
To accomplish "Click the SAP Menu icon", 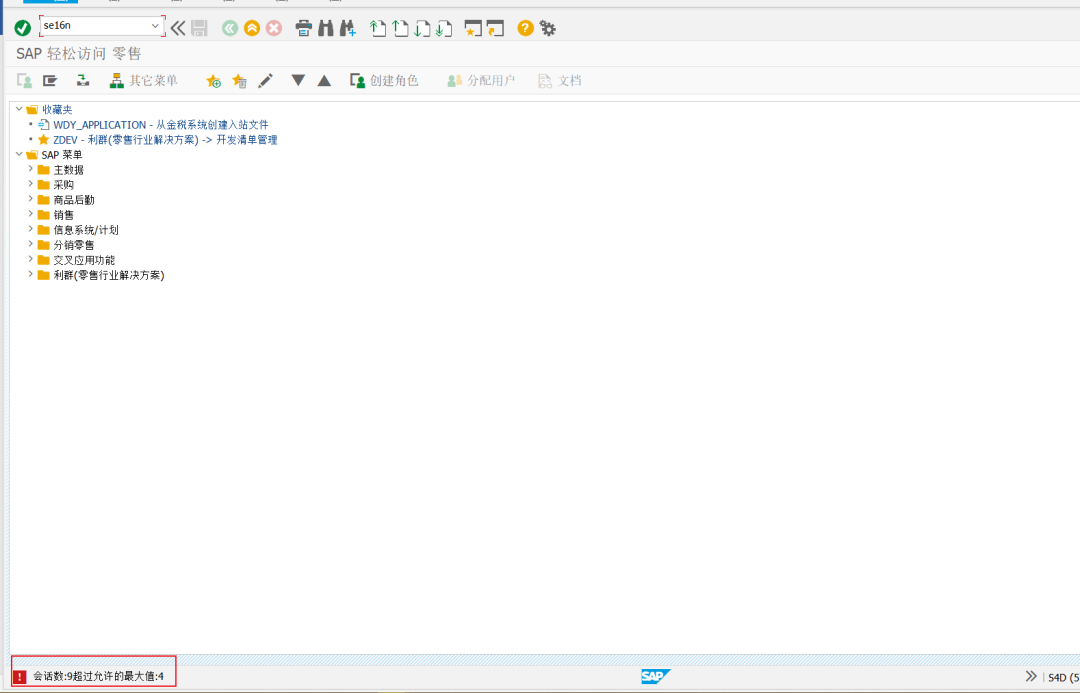I will pos(50,81).
